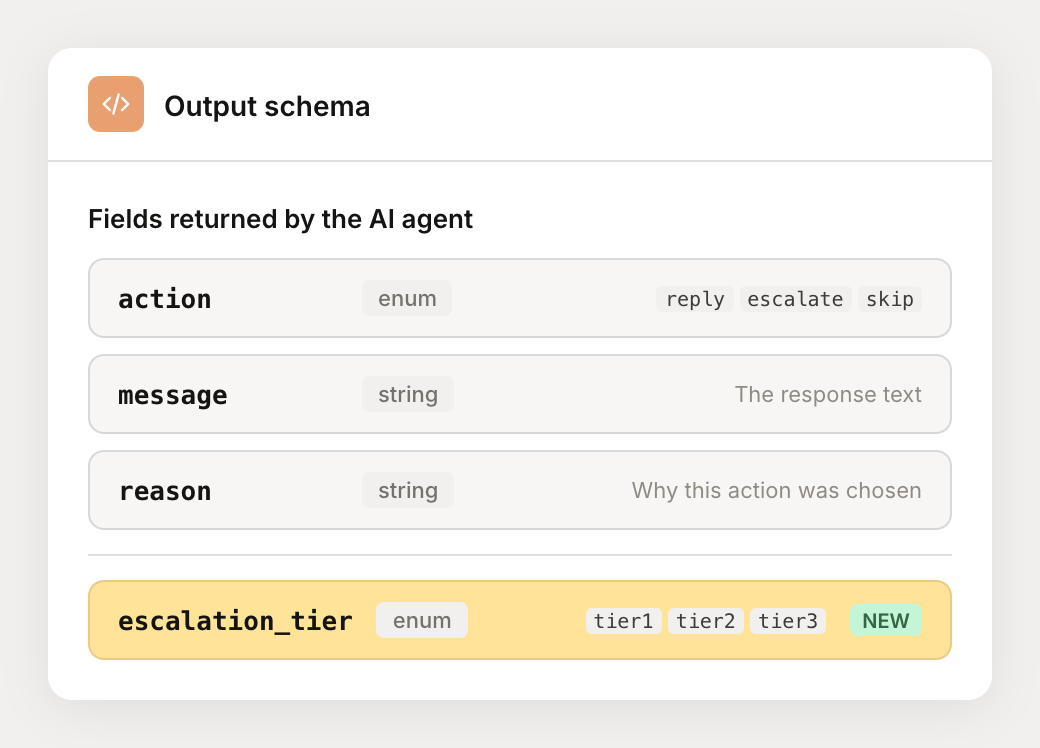Select the tier2 value chip
The height and width of the screenshot is (748, 1040).
point(706,620)
